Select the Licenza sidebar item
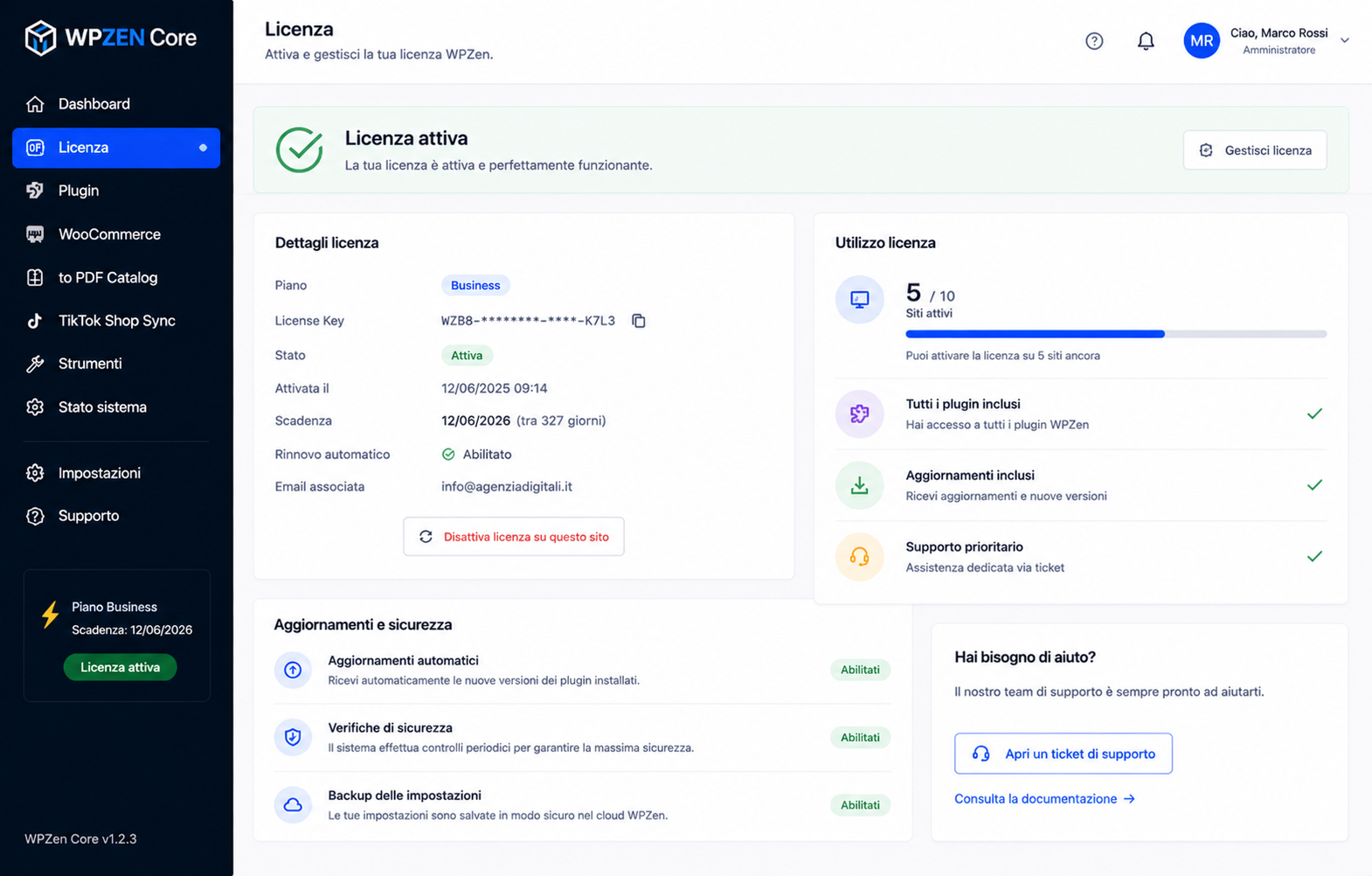This screenshot has height=876, width=1372. (x=116, y=148)
